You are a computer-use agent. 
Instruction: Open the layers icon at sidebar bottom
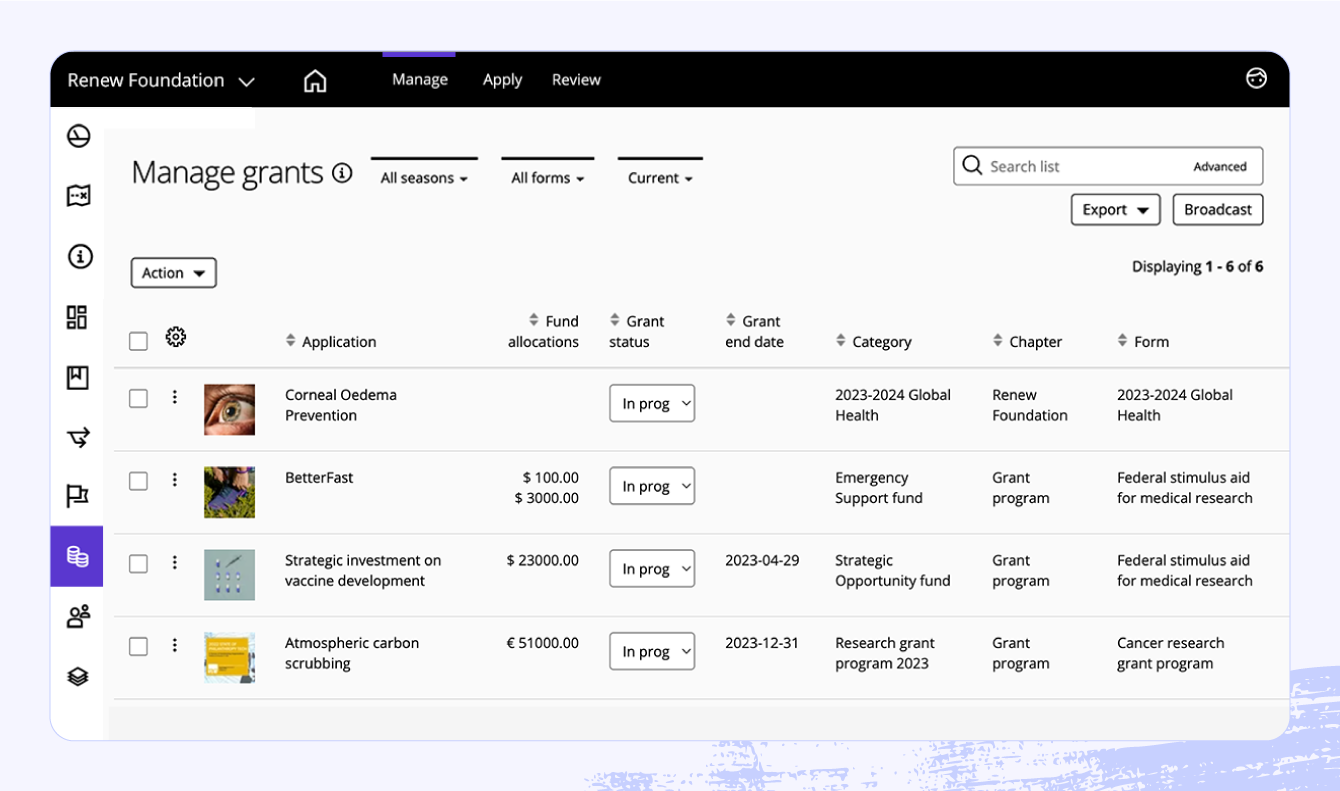click(77, 676)
